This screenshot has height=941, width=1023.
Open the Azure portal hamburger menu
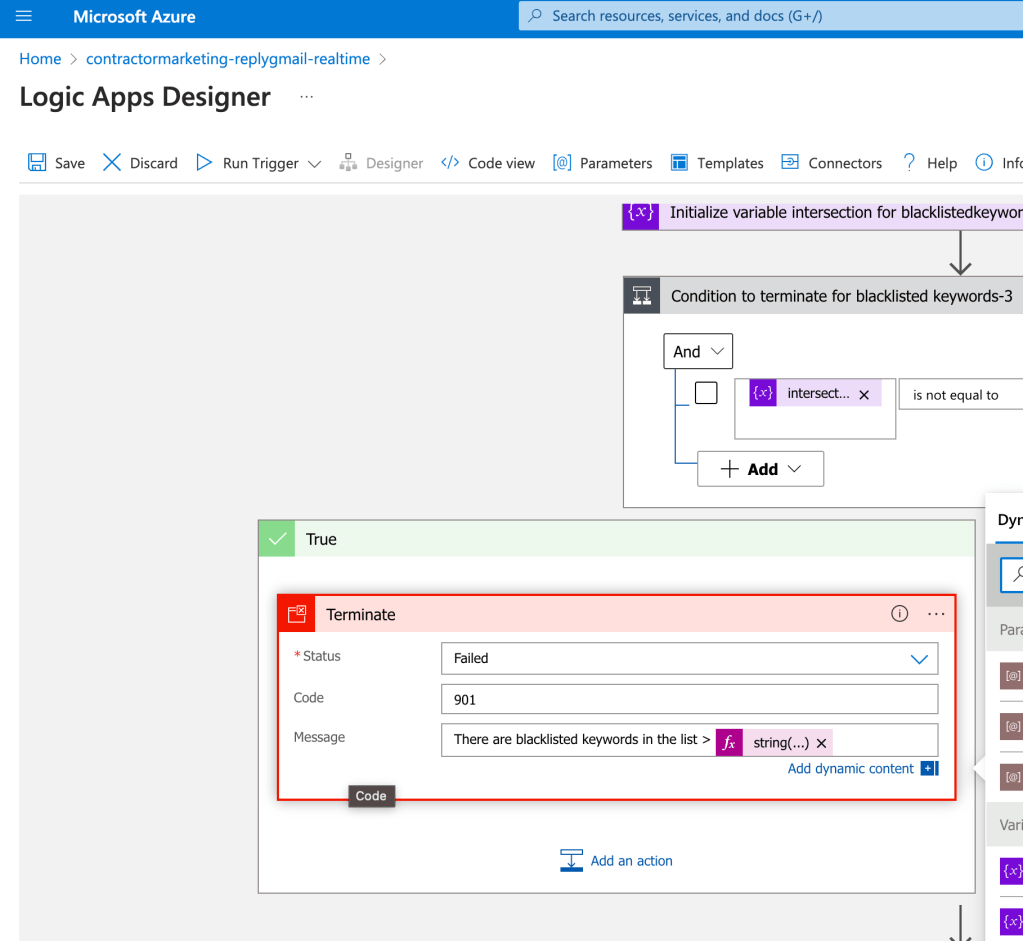[23, 16]
